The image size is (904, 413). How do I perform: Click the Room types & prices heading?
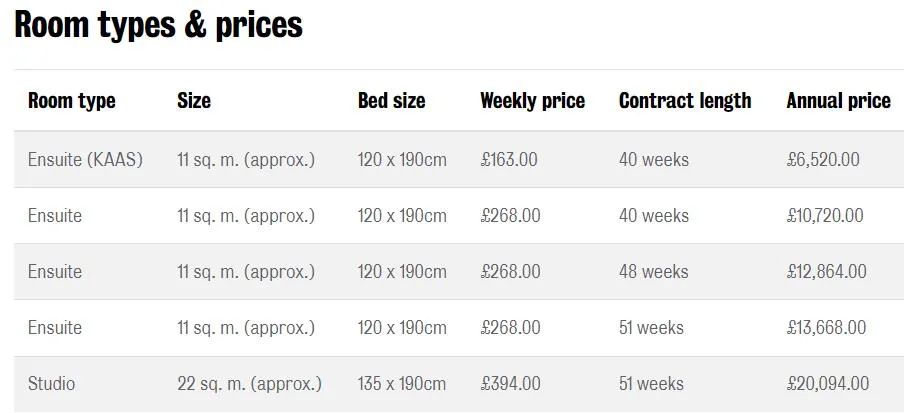pos(159,25)
